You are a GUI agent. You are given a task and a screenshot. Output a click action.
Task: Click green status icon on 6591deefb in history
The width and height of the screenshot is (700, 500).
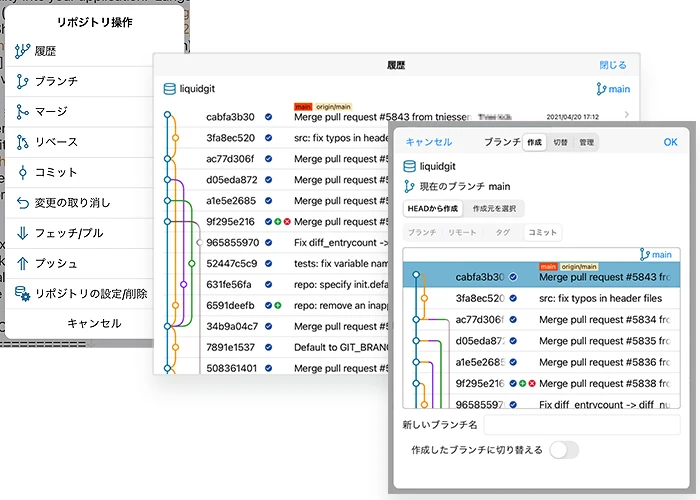(278, 305)
